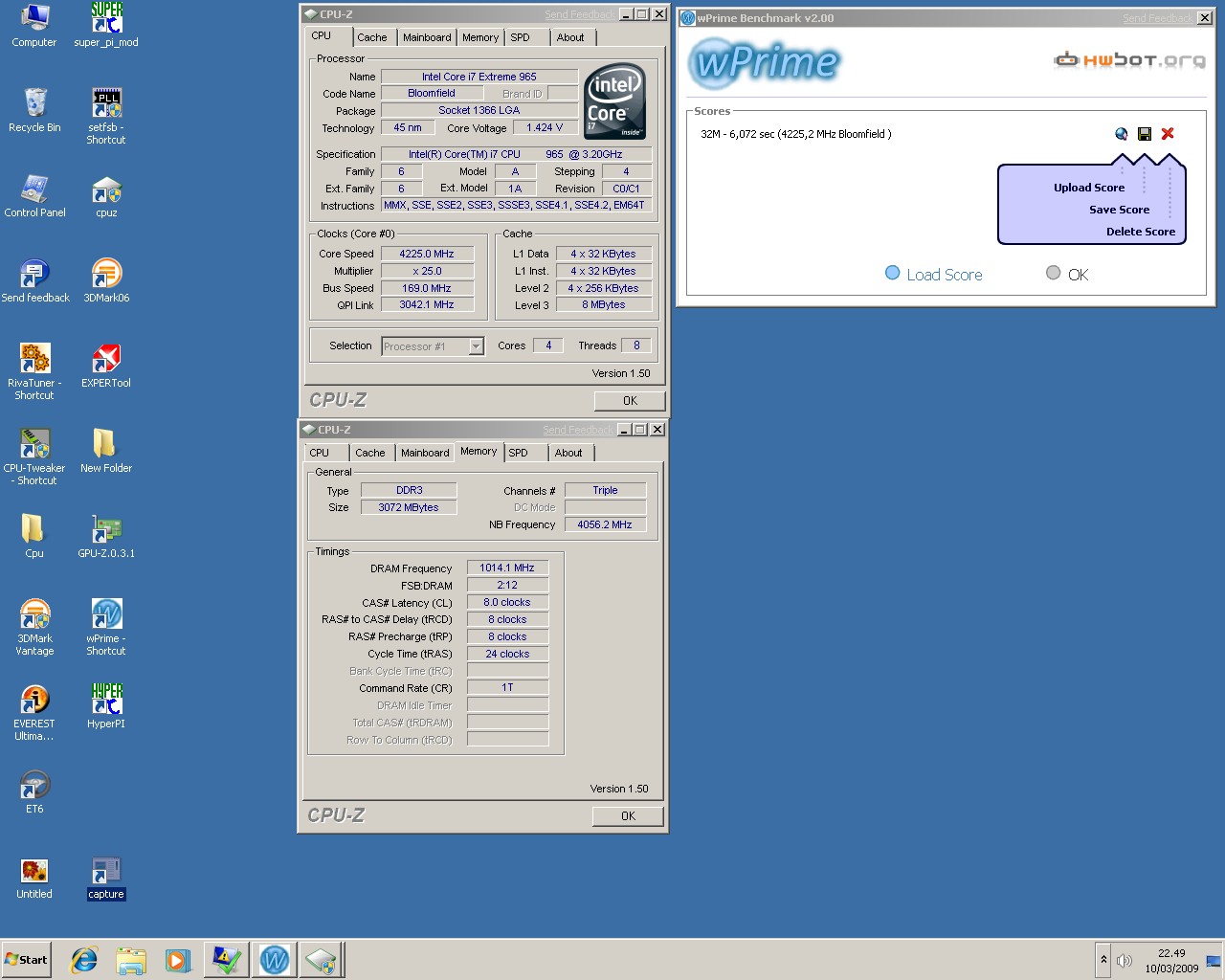Screen dimensions: 1225x980
Task: Open the Start menu
Action: coord(27,960)
